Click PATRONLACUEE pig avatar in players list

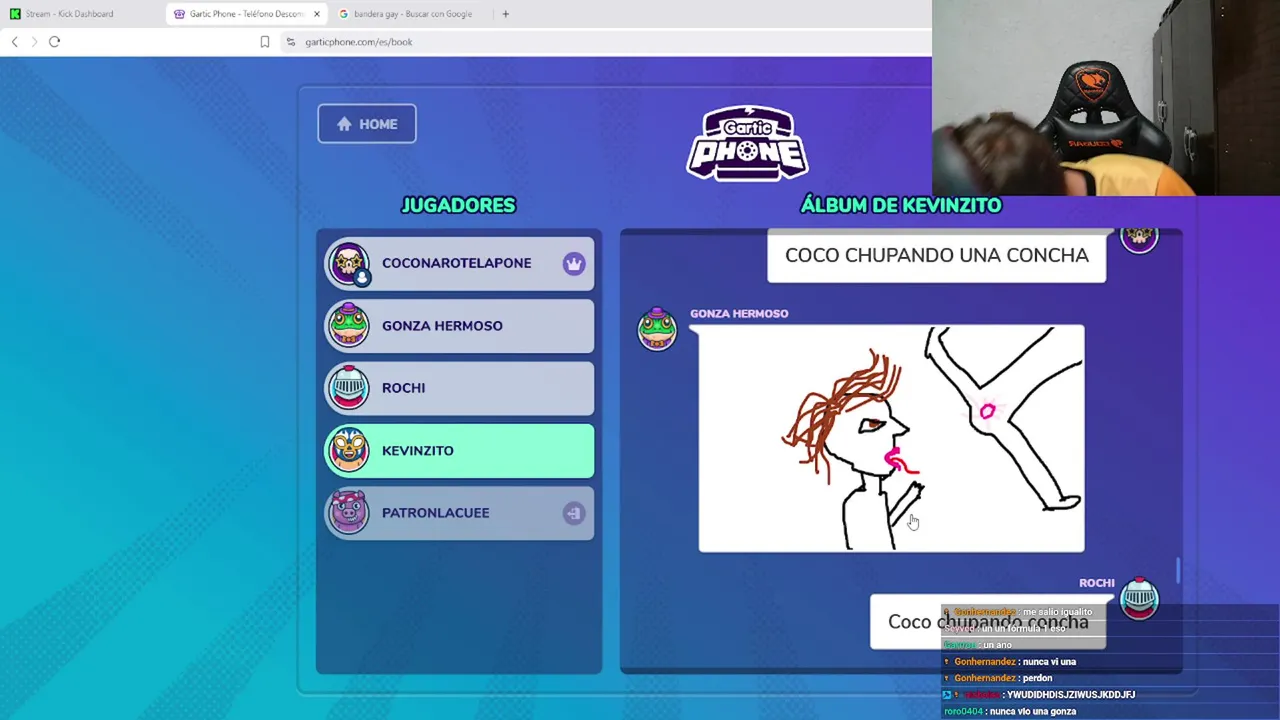click(x=349, y=512)
